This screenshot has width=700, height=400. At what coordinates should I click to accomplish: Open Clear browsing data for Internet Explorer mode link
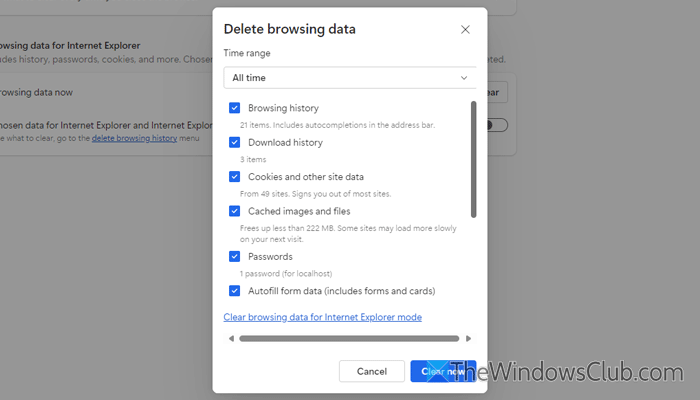(x=322, y=317)
